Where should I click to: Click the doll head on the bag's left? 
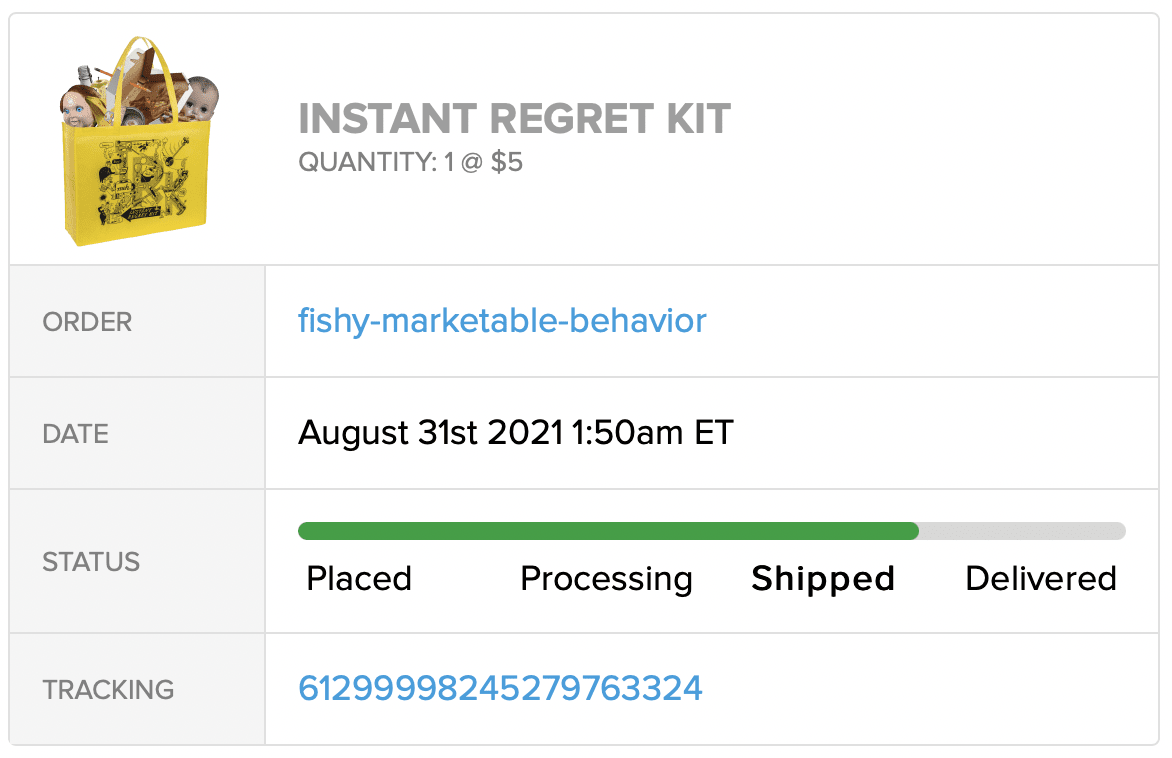pos(77,104)
